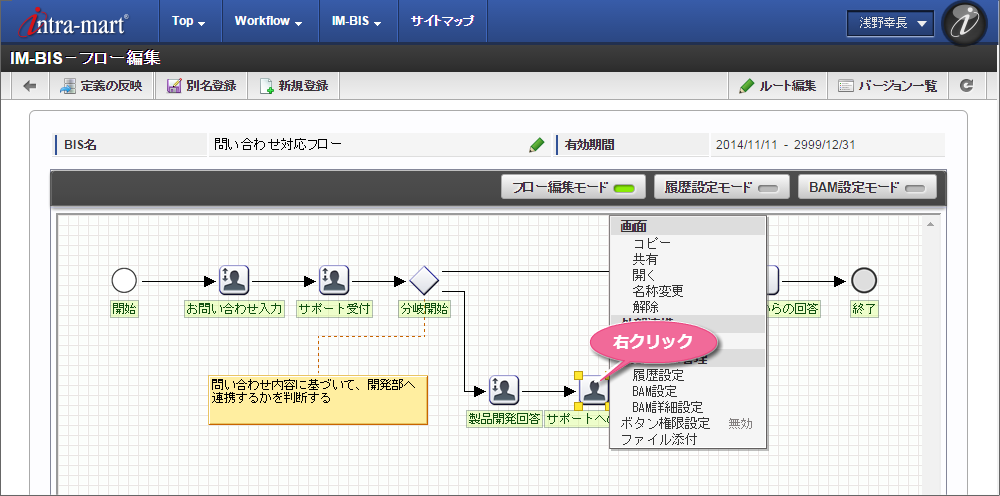1000x496 pixels.
Task: Choose 共有 in context menu
Action: click(x=645, y=259)
